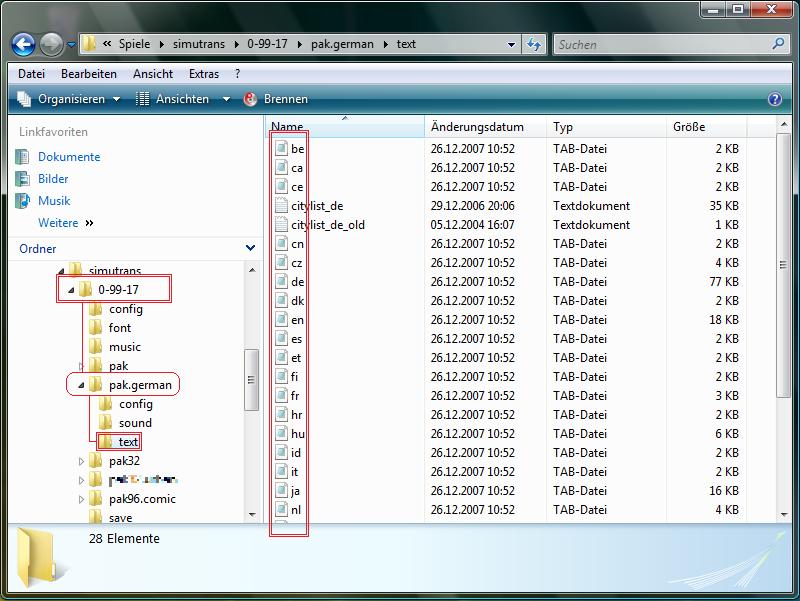The width and height of the screenshot is (800, 601).
Task: Open the Ansichten dropdown arrow
Action: click(x=226, y=99)
